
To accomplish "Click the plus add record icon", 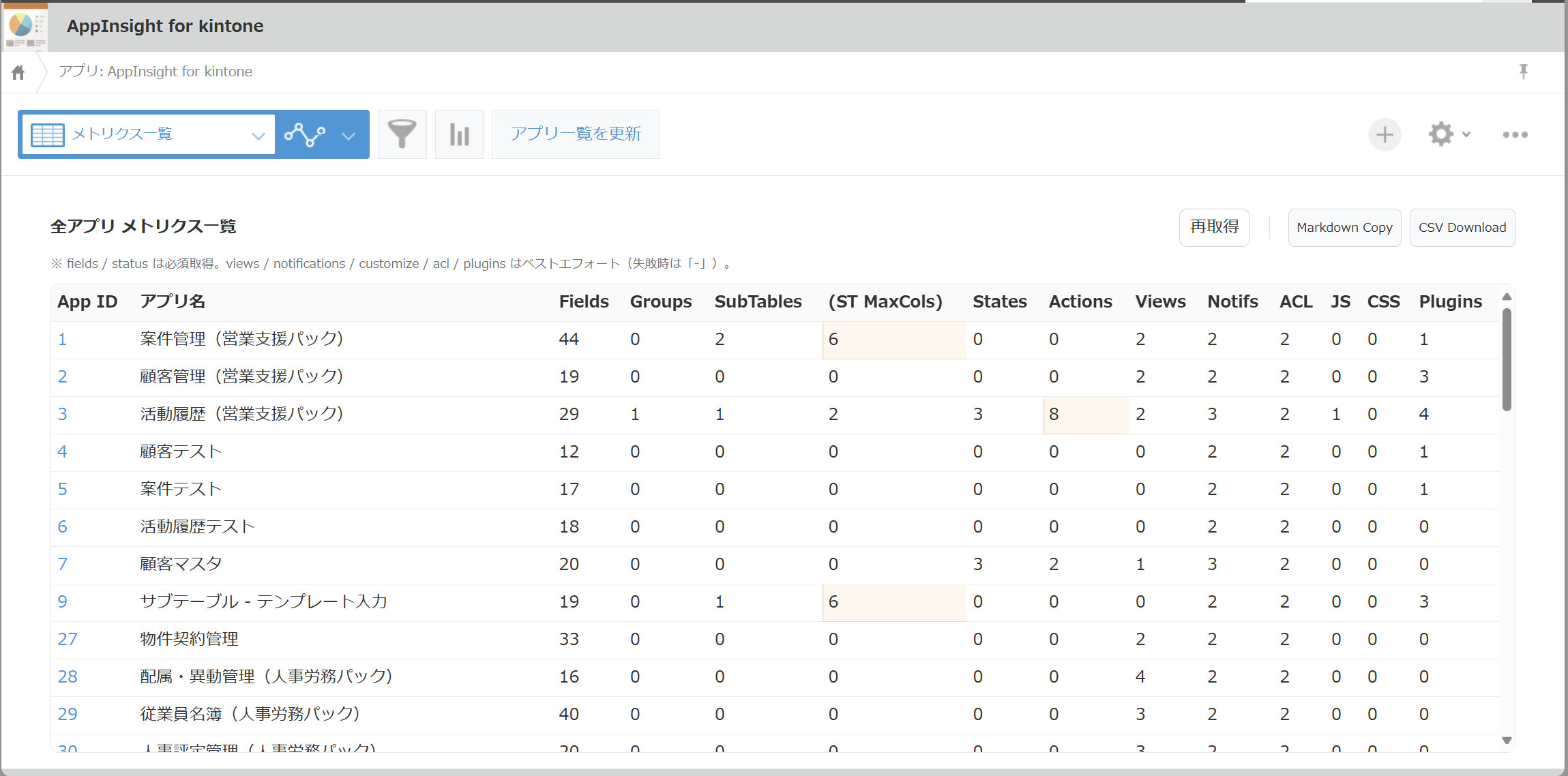I will coord(1385,134).
